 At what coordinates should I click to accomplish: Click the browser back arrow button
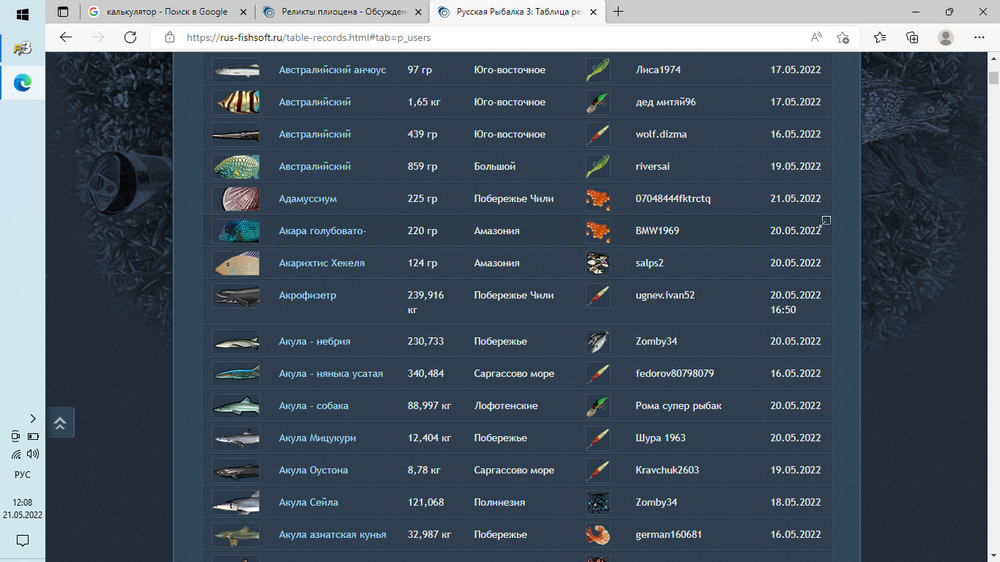coord(66,37)
